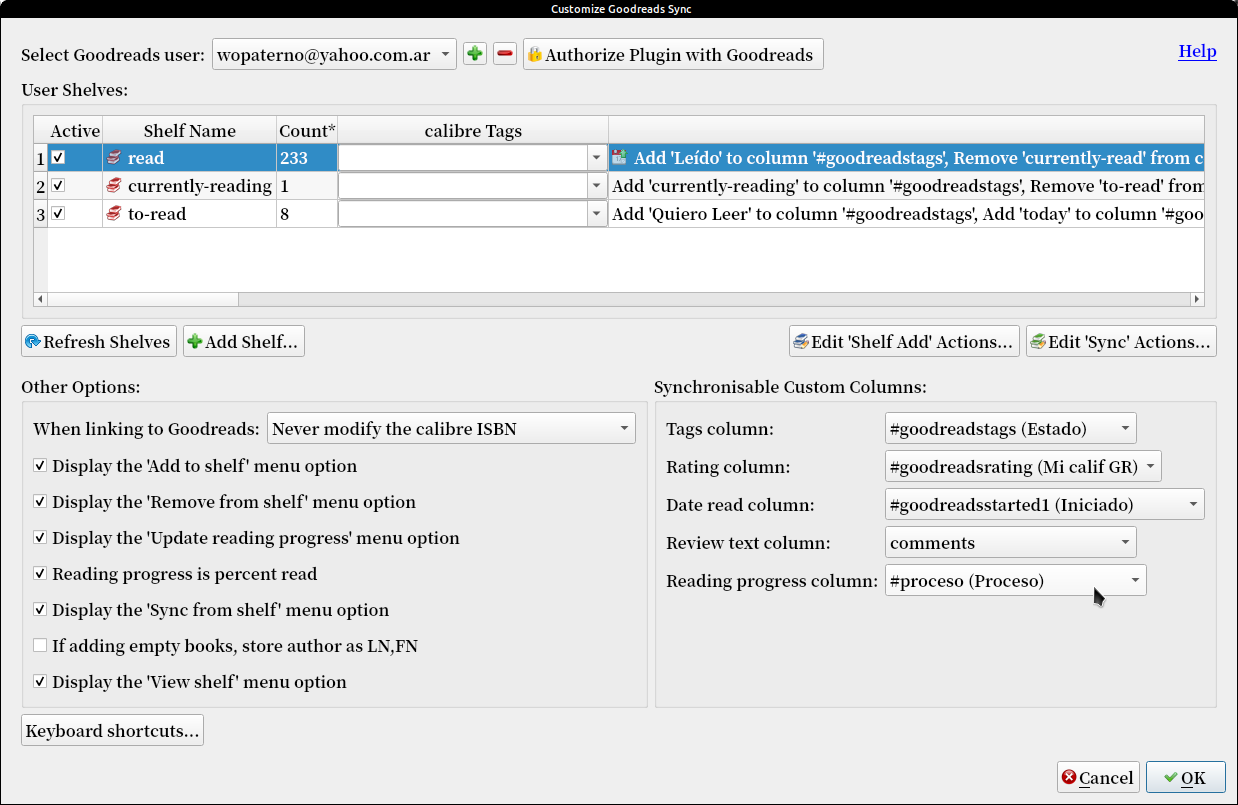Click the Refresh Shelves button
The image size is (1238, 805).
99,342
